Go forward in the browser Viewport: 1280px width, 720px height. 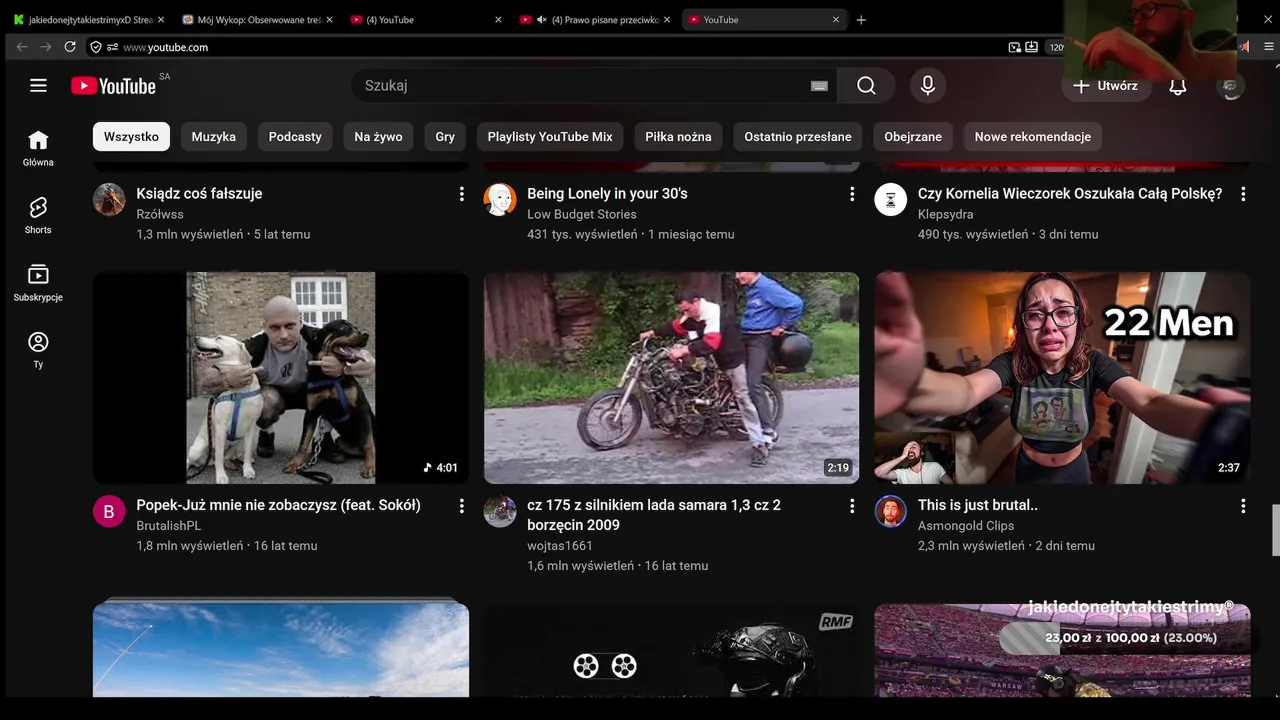click(x=46, y=47)
